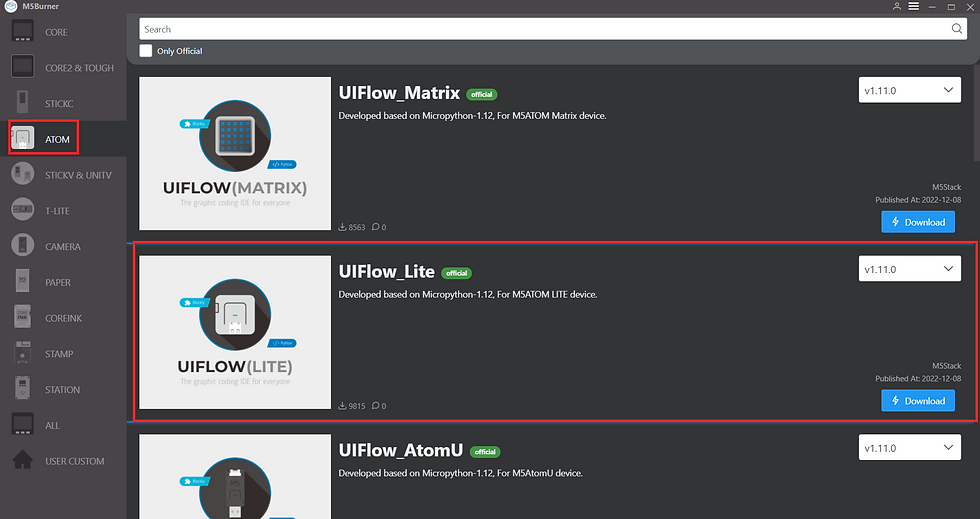Open the UIFlow_AtomU thumbnail image
Image resolution: width=980 pixels, height=519 pixels.
point(235,476)
